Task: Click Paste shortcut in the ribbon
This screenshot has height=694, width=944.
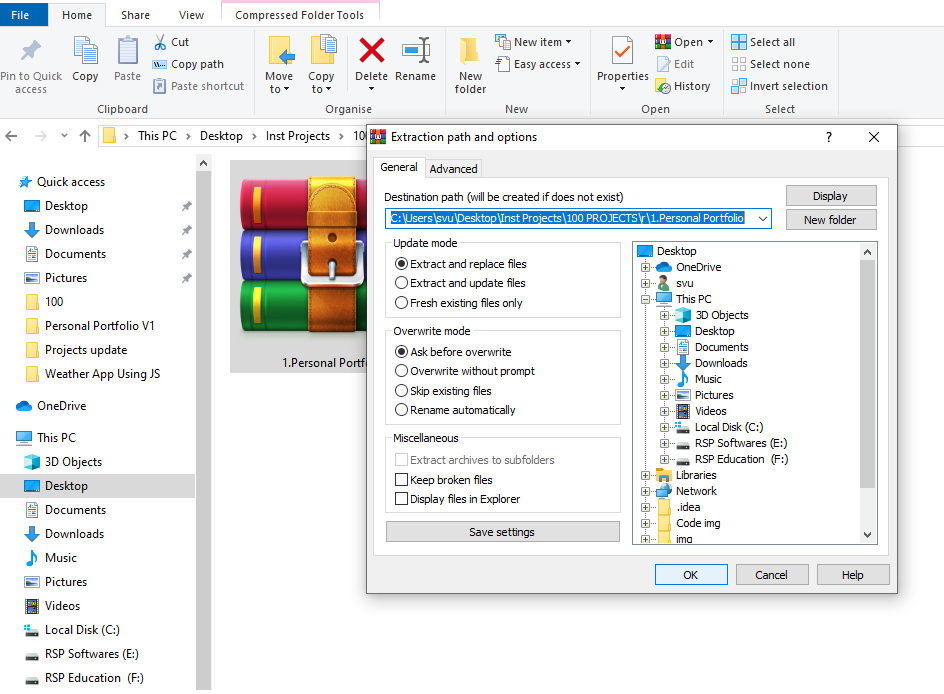Action: click(x=199, y=86)
